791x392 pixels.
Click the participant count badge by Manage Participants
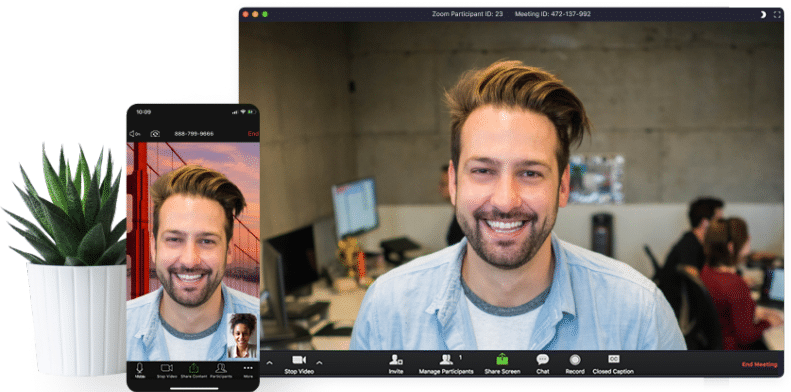point(460,357)
